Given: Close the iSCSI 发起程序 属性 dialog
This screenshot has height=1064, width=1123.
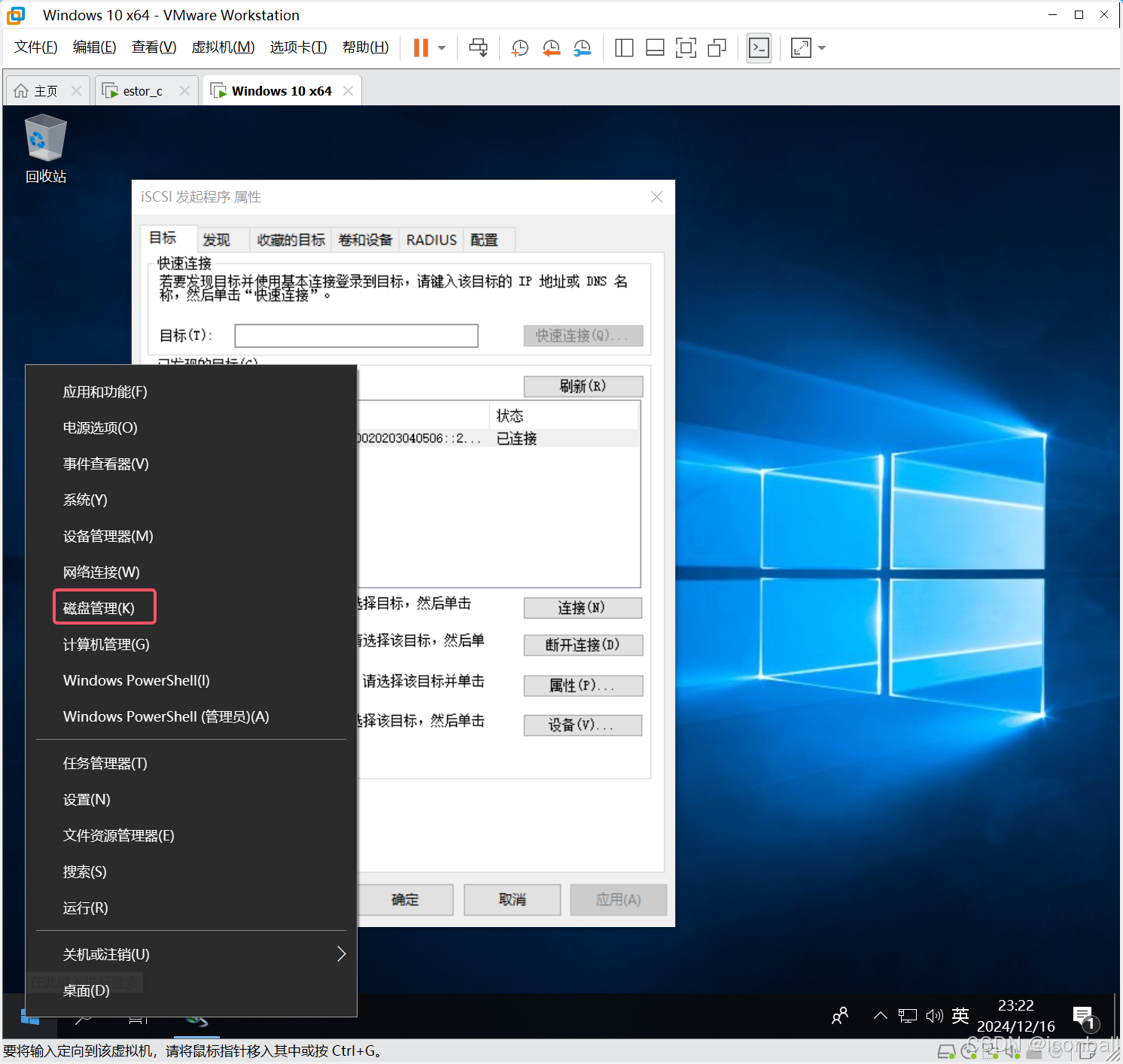Looking at the screenshot, I should tap(656, 196).
